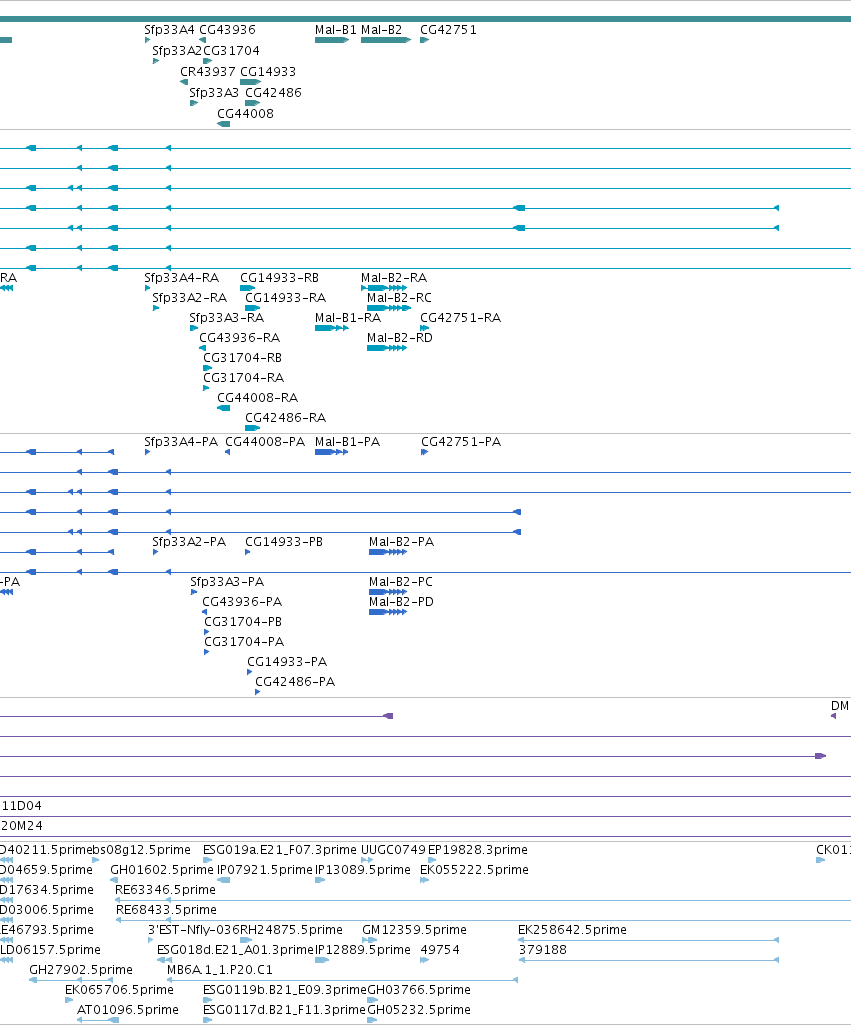Select protein Sfp33A4-PA

181,443
